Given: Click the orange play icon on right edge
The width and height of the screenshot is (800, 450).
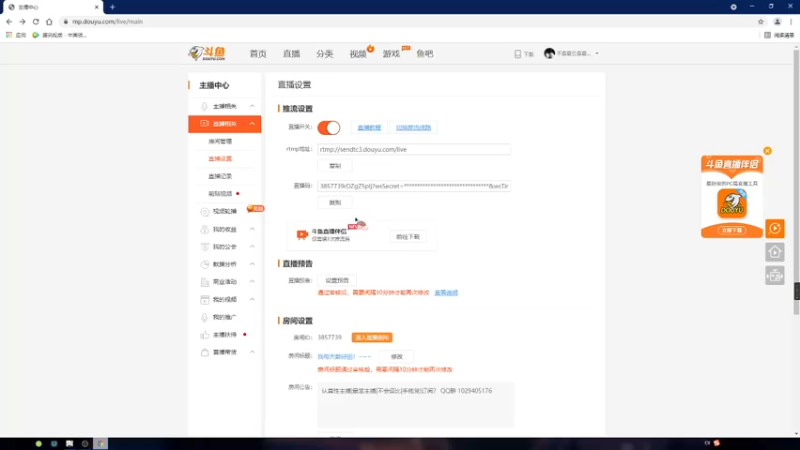Looking at the screenshot, I should pyautogui.click(x=774, y=229).
